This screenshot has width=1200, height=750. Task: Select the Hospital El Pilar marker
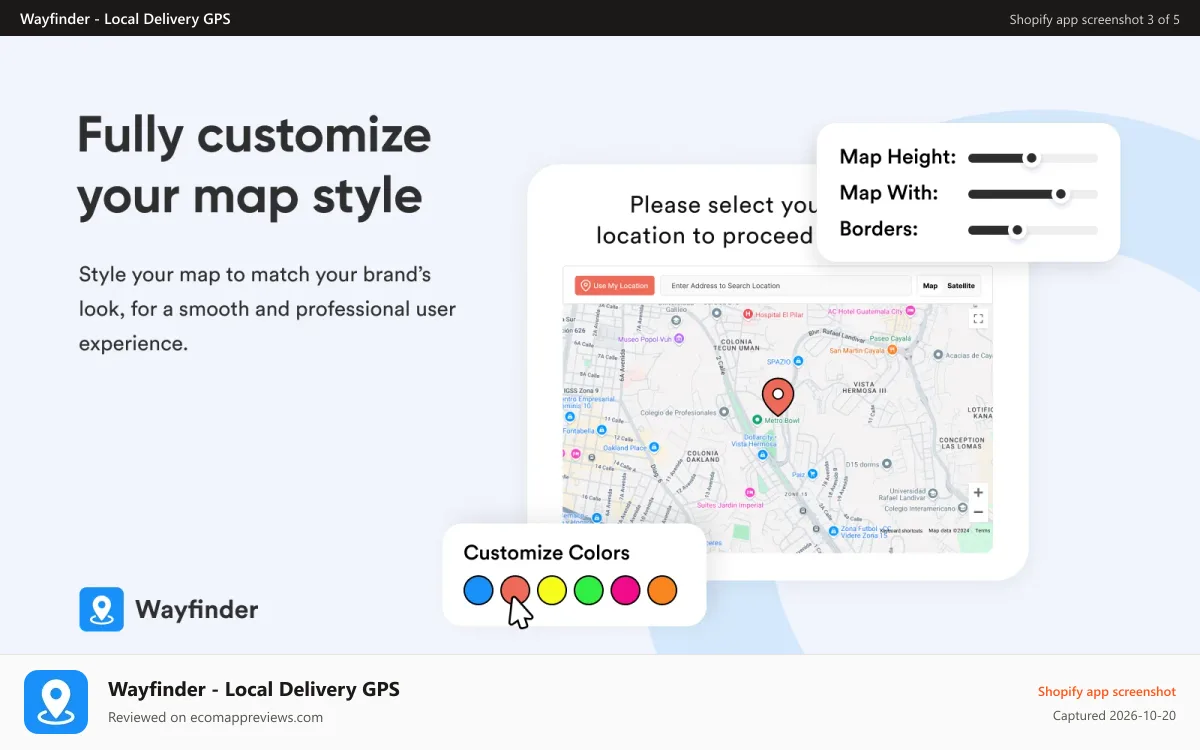(748, 314)
